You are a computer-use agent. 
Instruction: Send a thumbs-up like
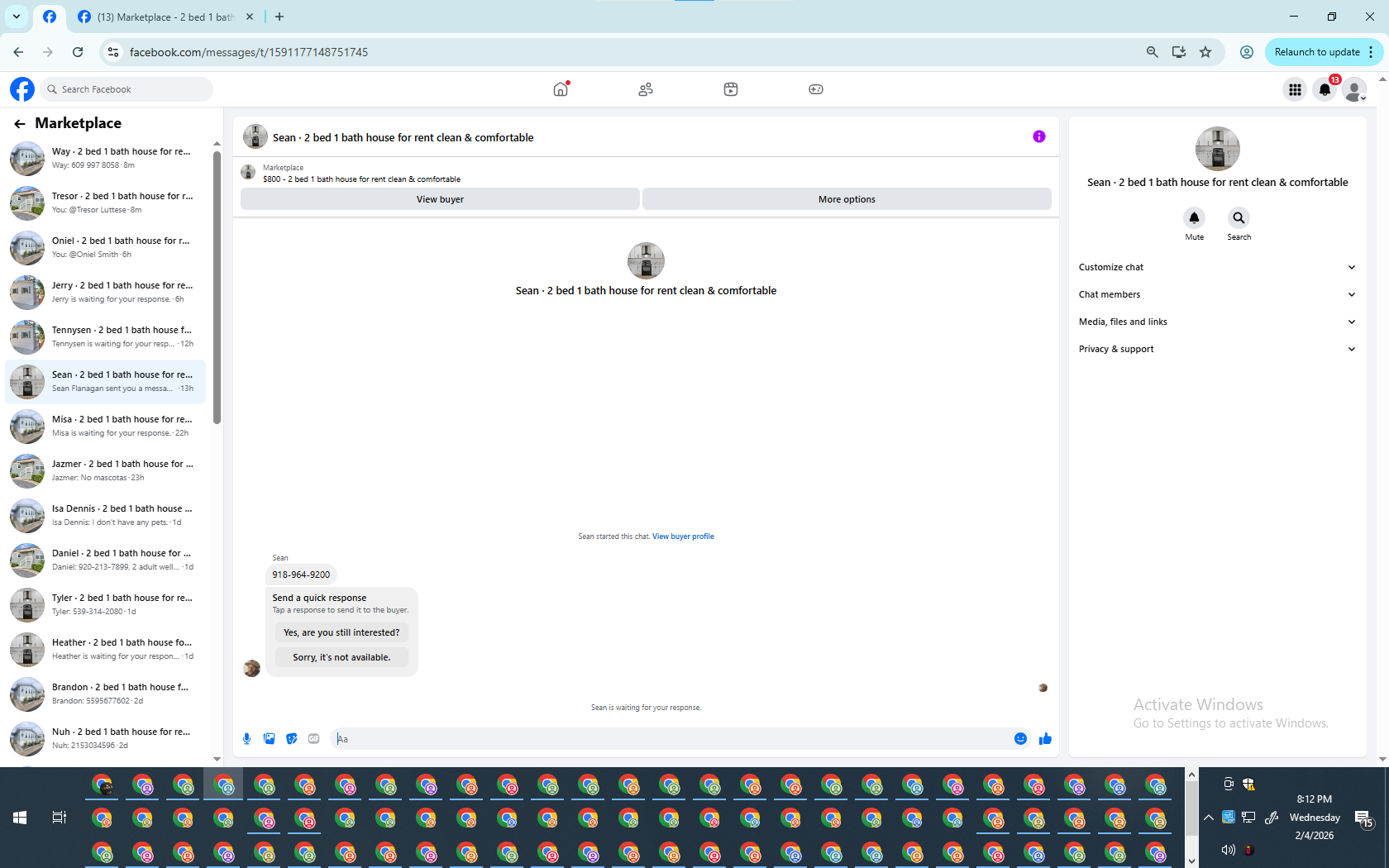[x=1045, y=738]
